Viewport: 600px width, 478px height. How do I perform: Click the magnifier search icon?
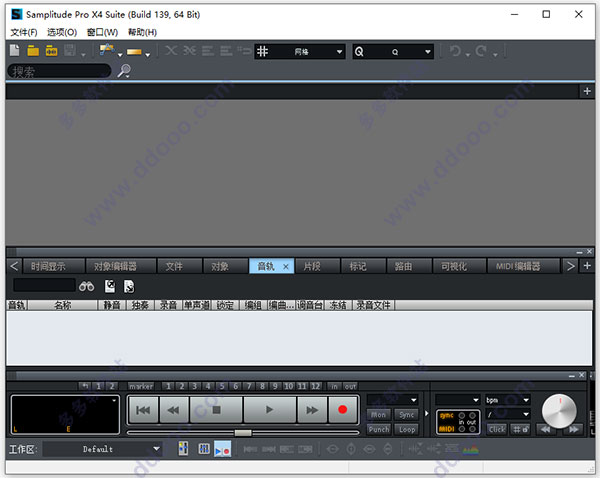[124, 71]
